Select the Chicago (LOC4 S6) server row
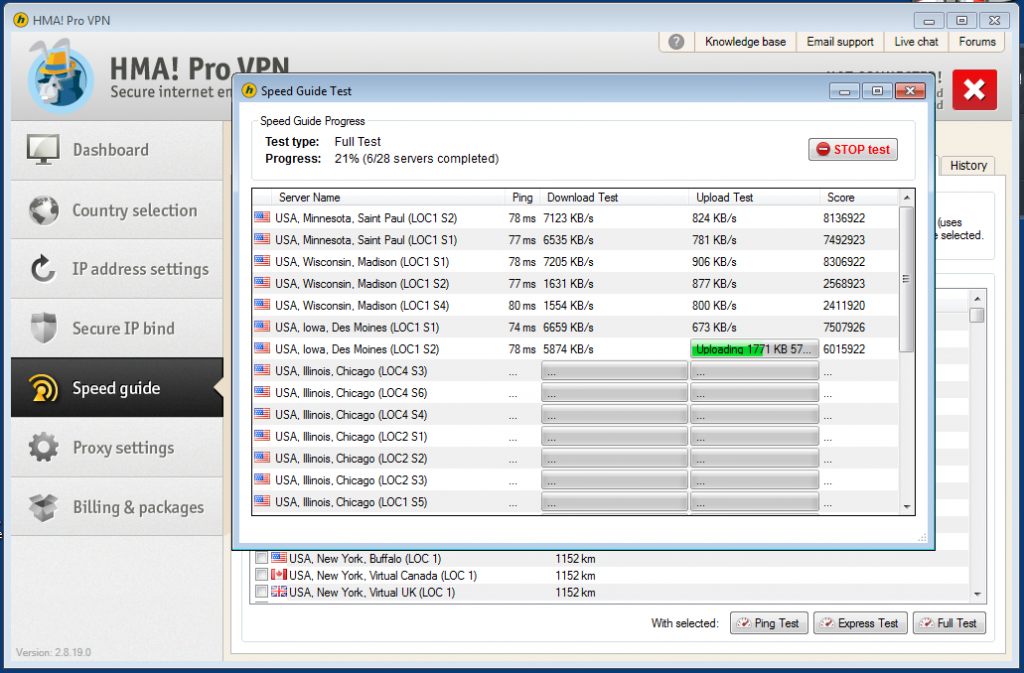Viewport: 1024px width, 673px height. (575, 392)
